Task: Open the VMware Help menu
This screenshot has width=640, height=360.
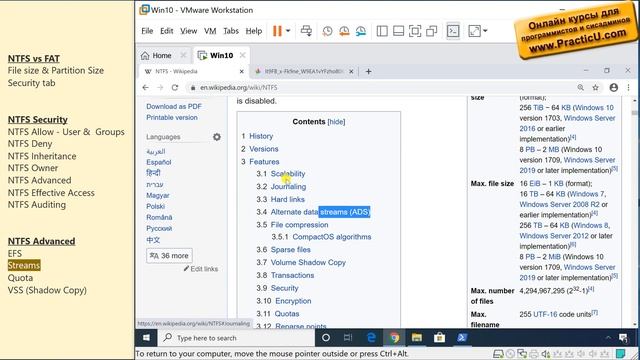Action: 253,31
